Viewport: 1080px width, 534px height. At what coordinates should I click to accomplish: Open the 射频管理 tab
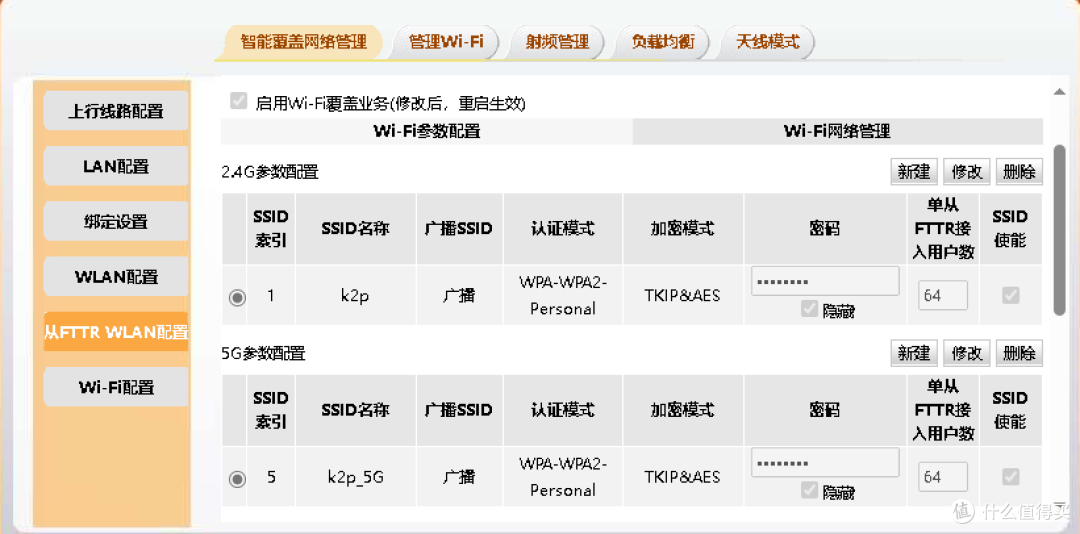point(557,41)
